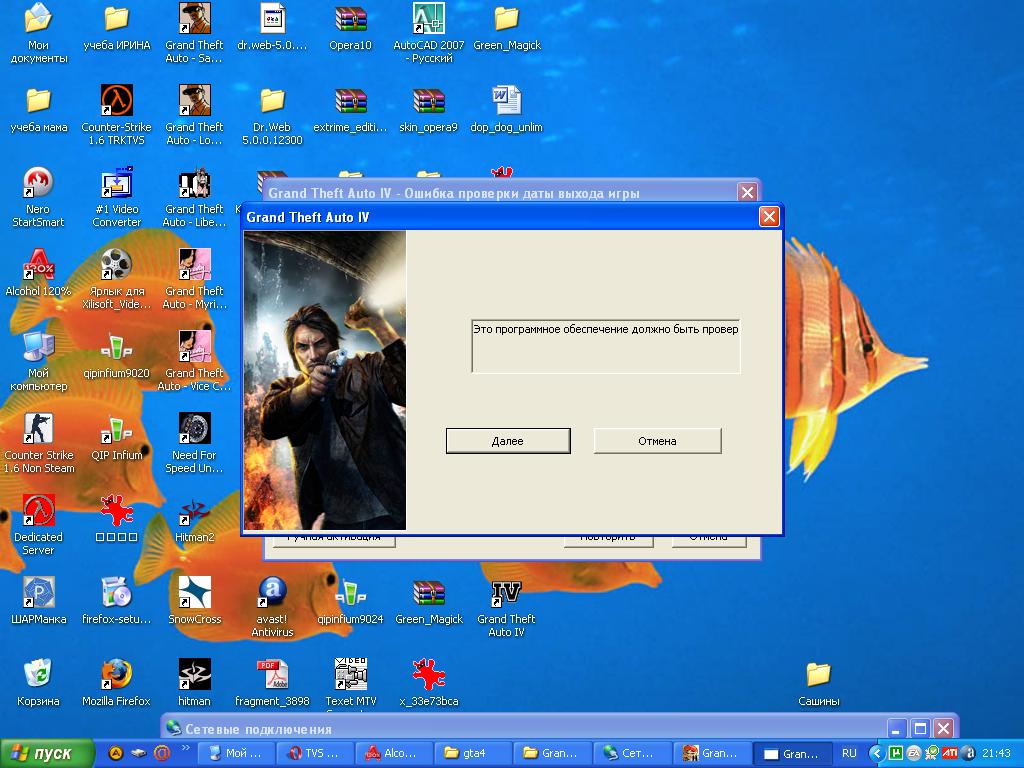Launch AutoCAD 2007 desktop shortcut
Viewport: 1024px width, 768px height.
pyautogui.click(x=428, y=20)
